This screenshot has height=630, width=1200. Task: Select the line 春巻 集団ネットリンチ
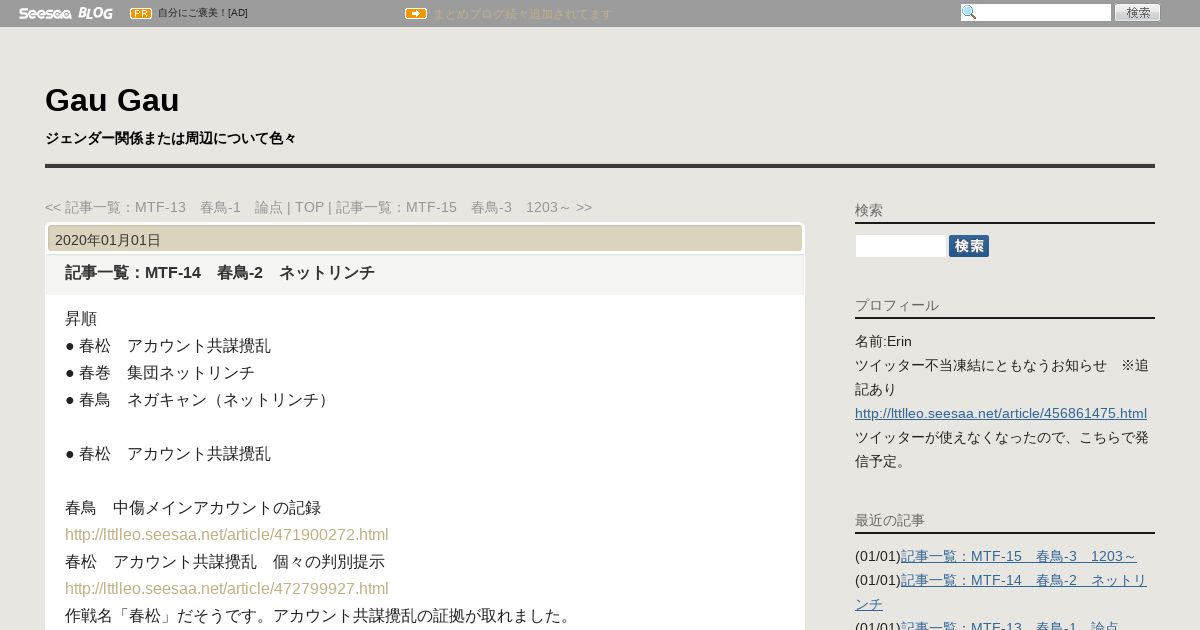(x=160, y=373)
